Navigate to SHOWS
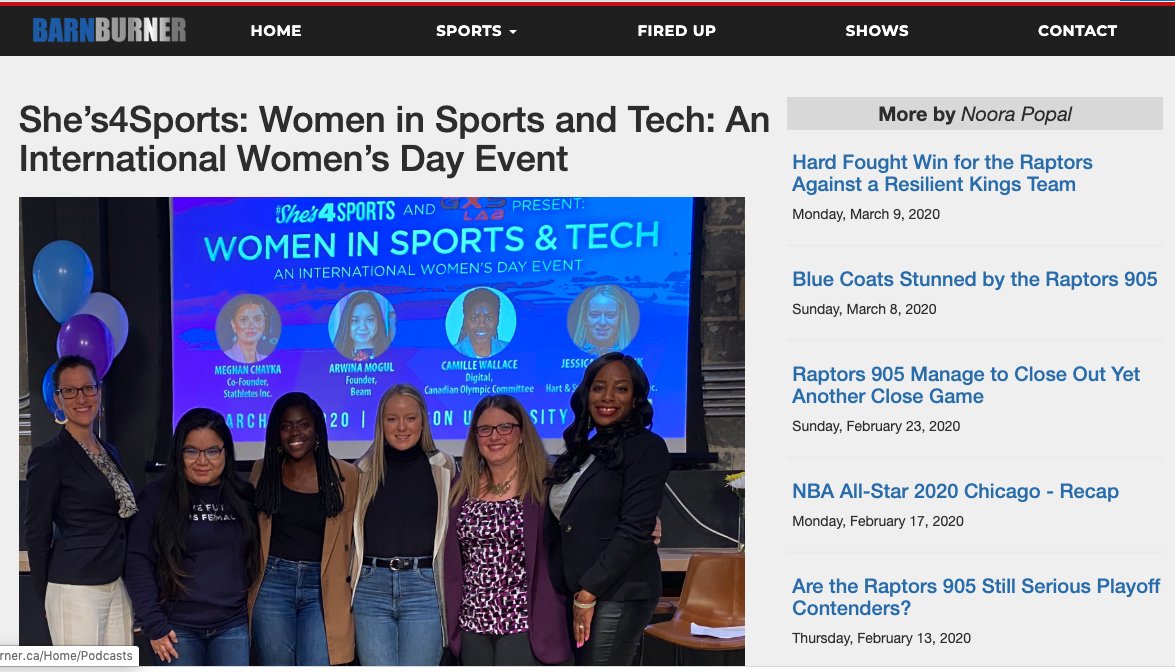This screenshot has width=1175, height=672. (x=877, y=31)
